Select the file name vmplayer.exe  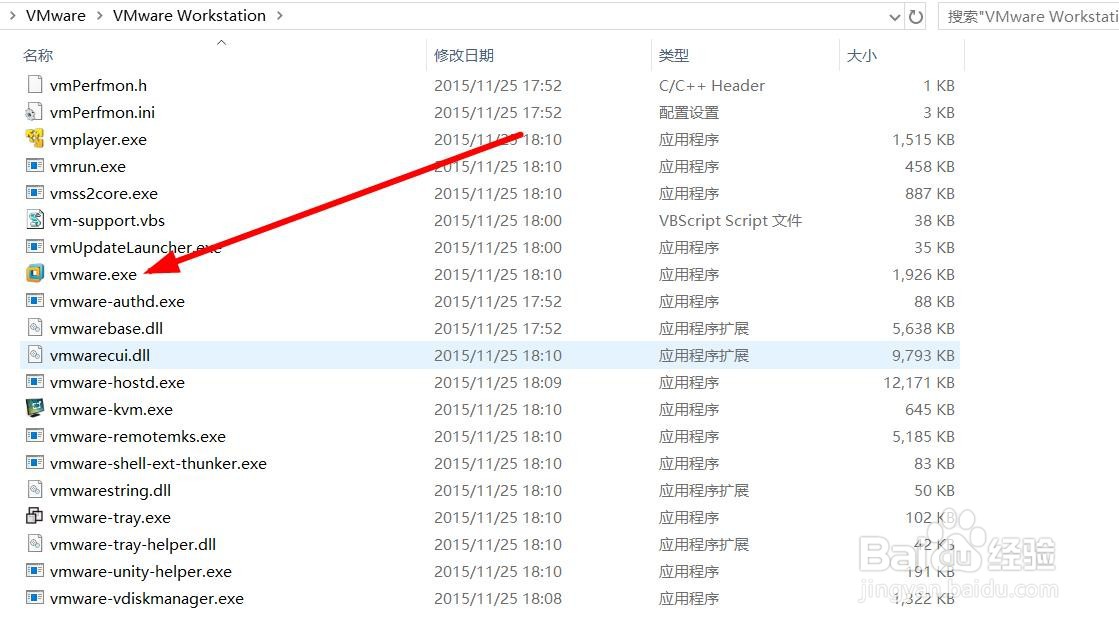click(x=98, y=140)
